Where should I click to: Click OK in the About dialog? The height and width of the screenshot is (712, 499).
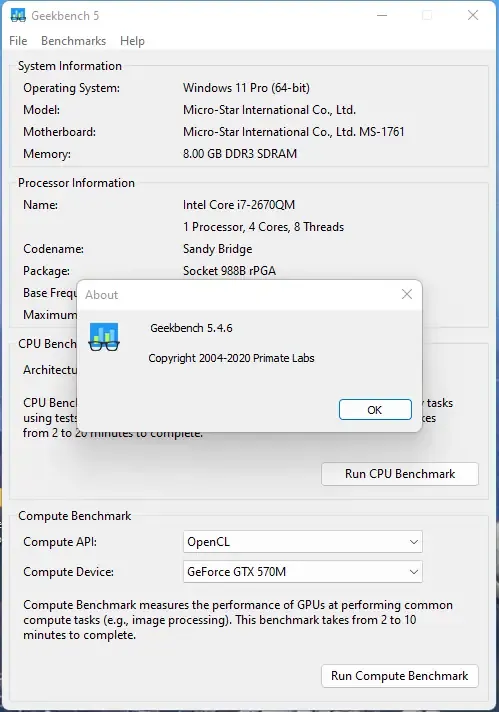[375, 410]
